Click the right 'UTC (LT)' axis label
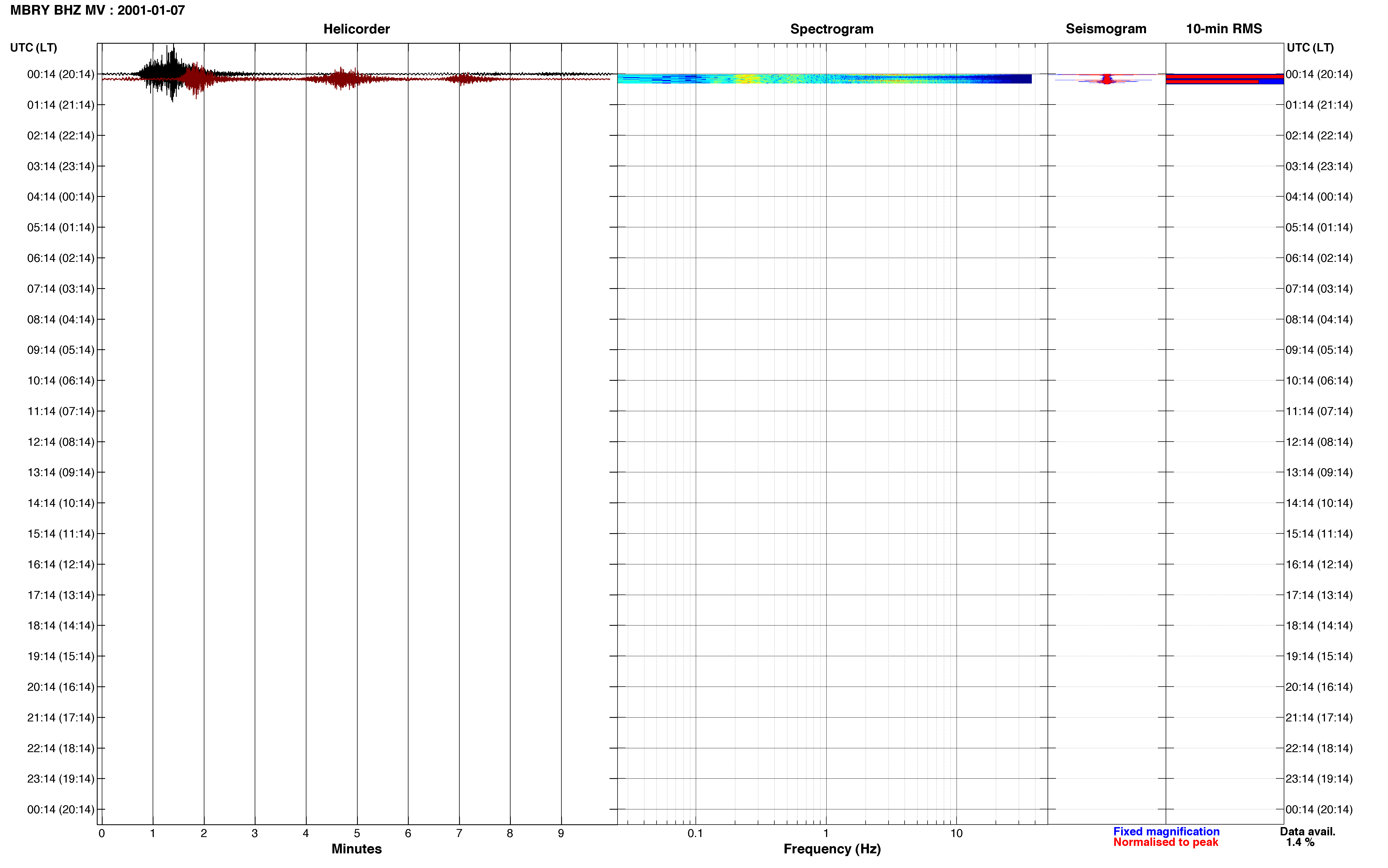Screen dimensions: 1388x868 pyautogui.click(x=1310, y=48)
